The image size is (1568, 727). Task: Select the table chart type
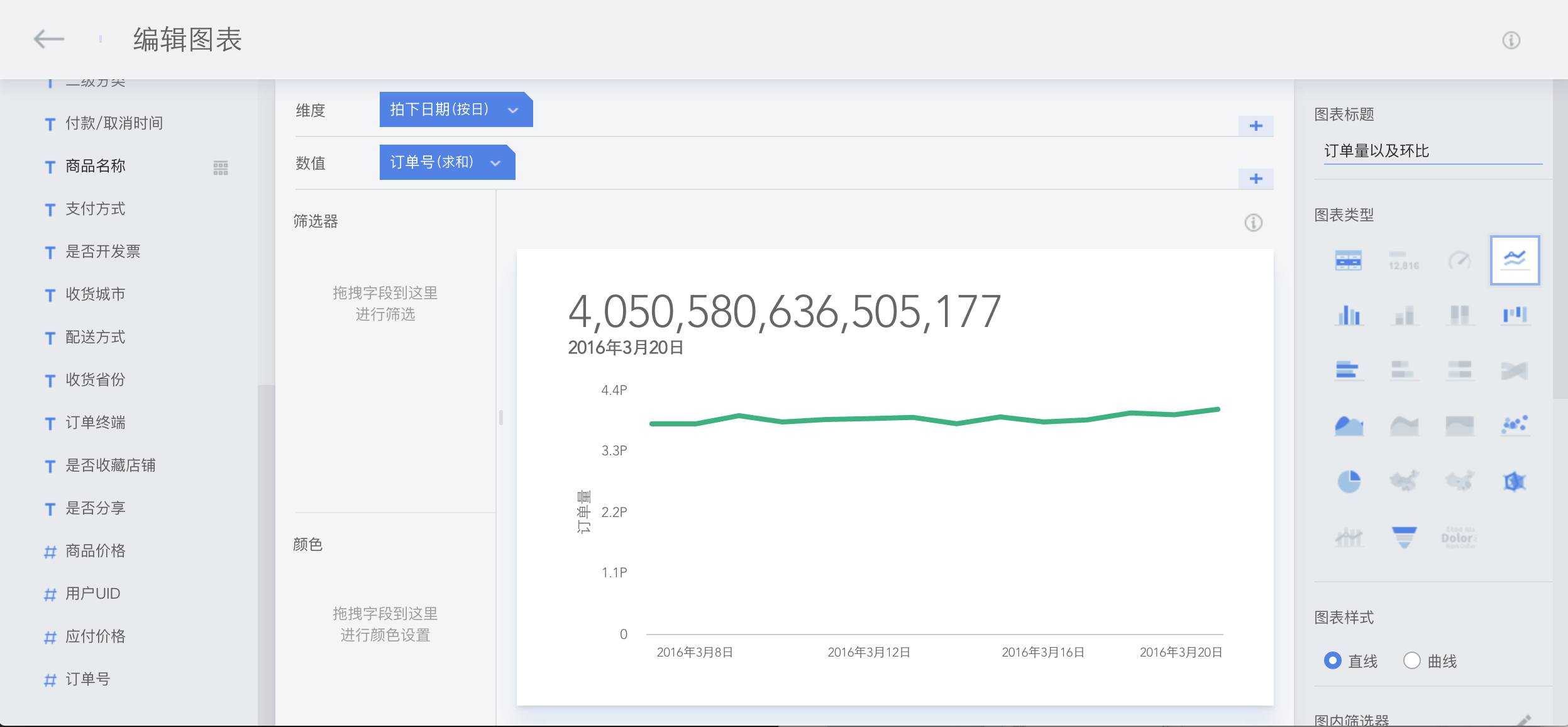point(1349,260)
